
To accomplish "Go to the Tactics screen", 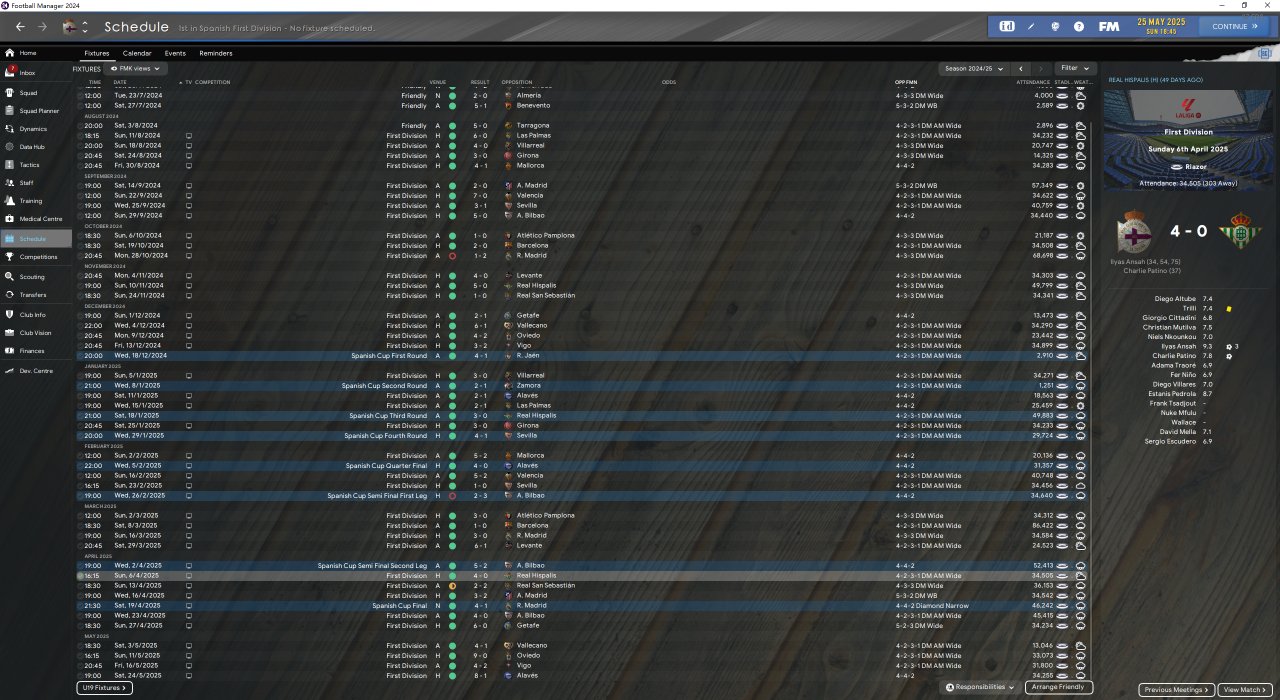I will 29,165.
